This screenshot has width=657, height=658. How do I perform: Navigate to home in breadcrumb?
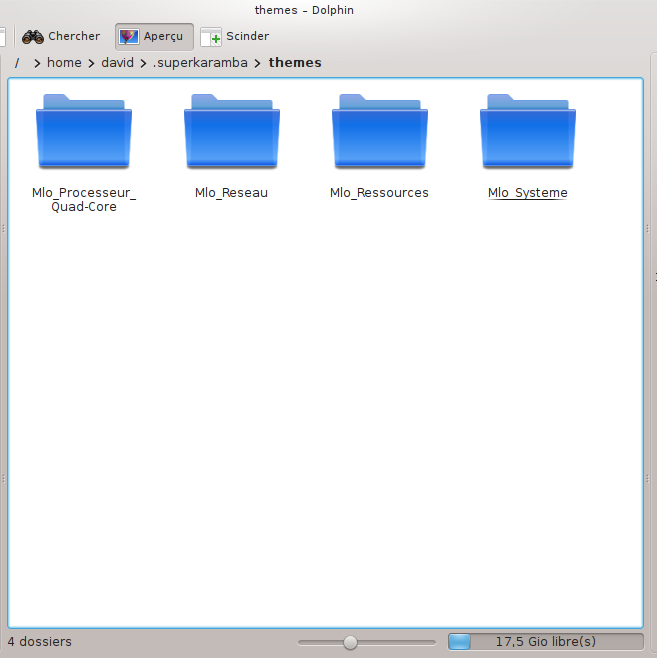(x=64, y=63)
